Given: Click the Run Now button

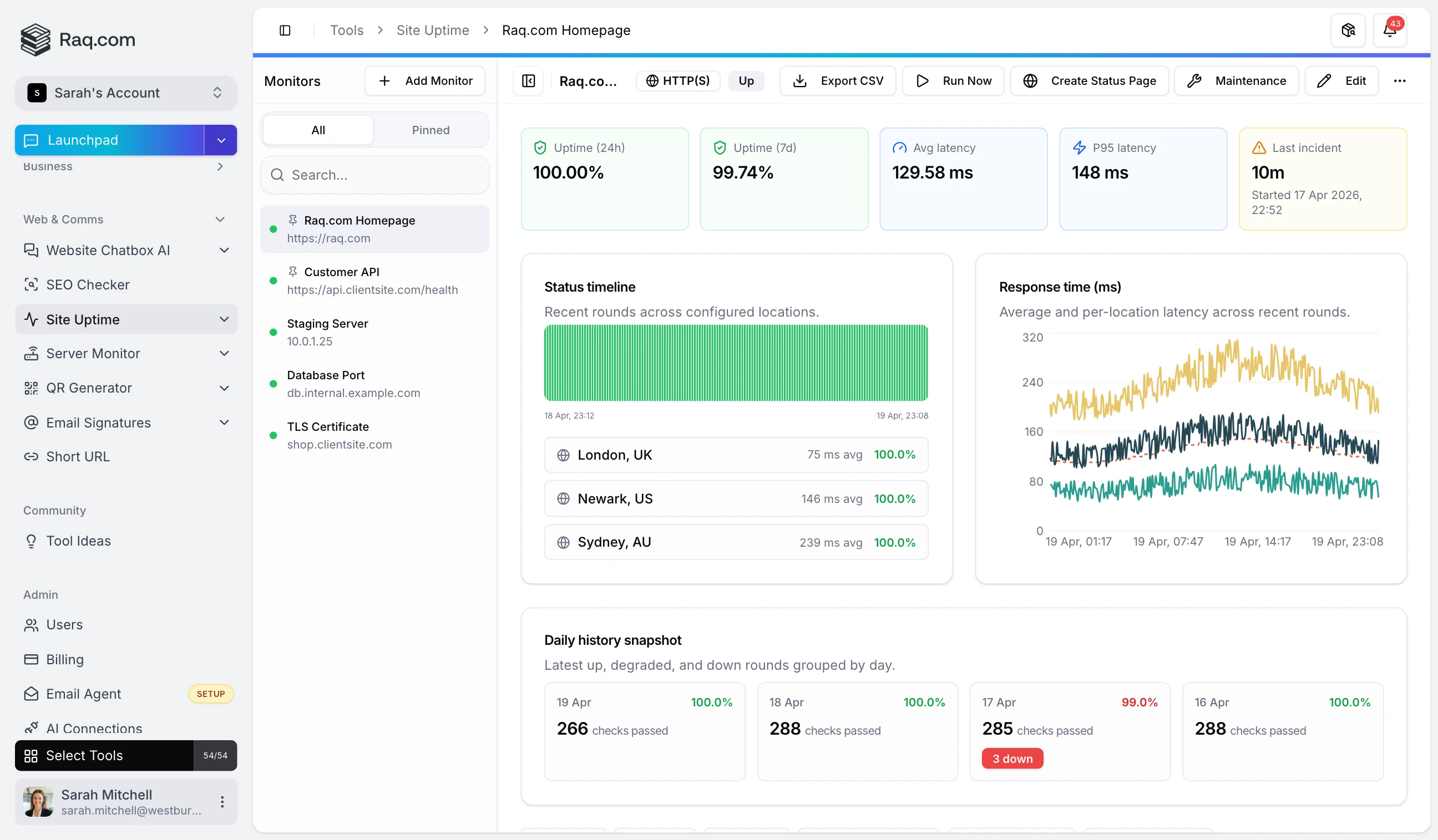Looking at the screenshot, I should 953,80.
